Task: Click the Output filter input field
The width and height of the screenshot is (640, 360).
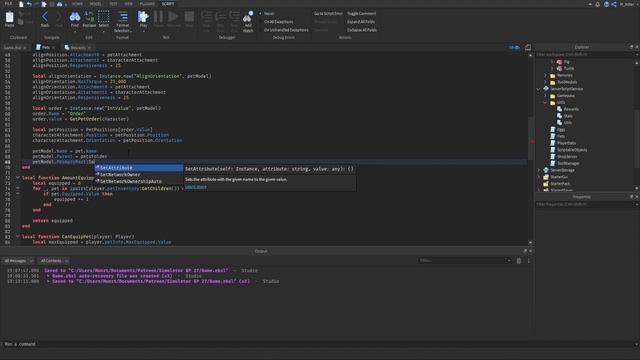Action: click(465, 260)
